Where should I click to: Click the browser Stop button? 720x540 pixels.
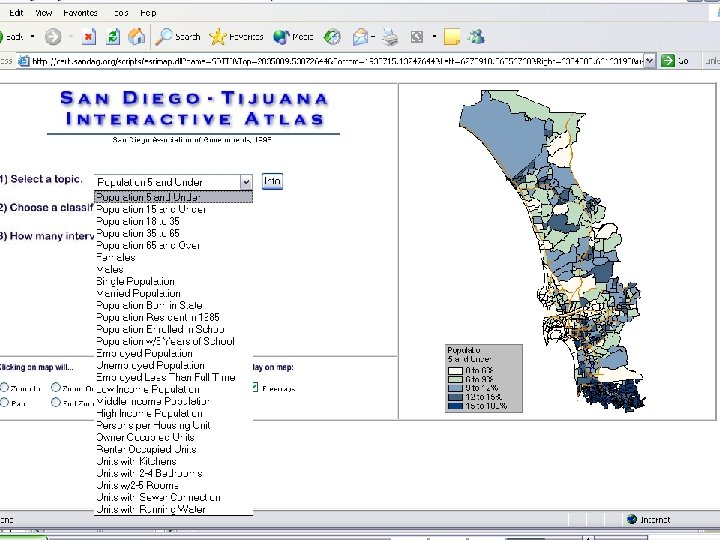click(x=89, y=36)
